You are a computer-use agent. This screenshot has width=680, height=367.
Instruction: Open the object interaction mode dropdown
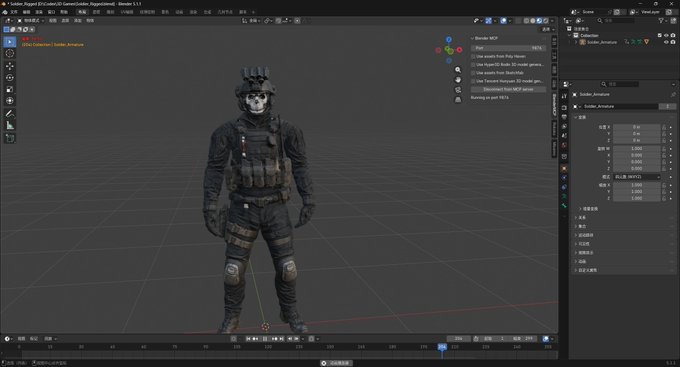tap(31, 20)
